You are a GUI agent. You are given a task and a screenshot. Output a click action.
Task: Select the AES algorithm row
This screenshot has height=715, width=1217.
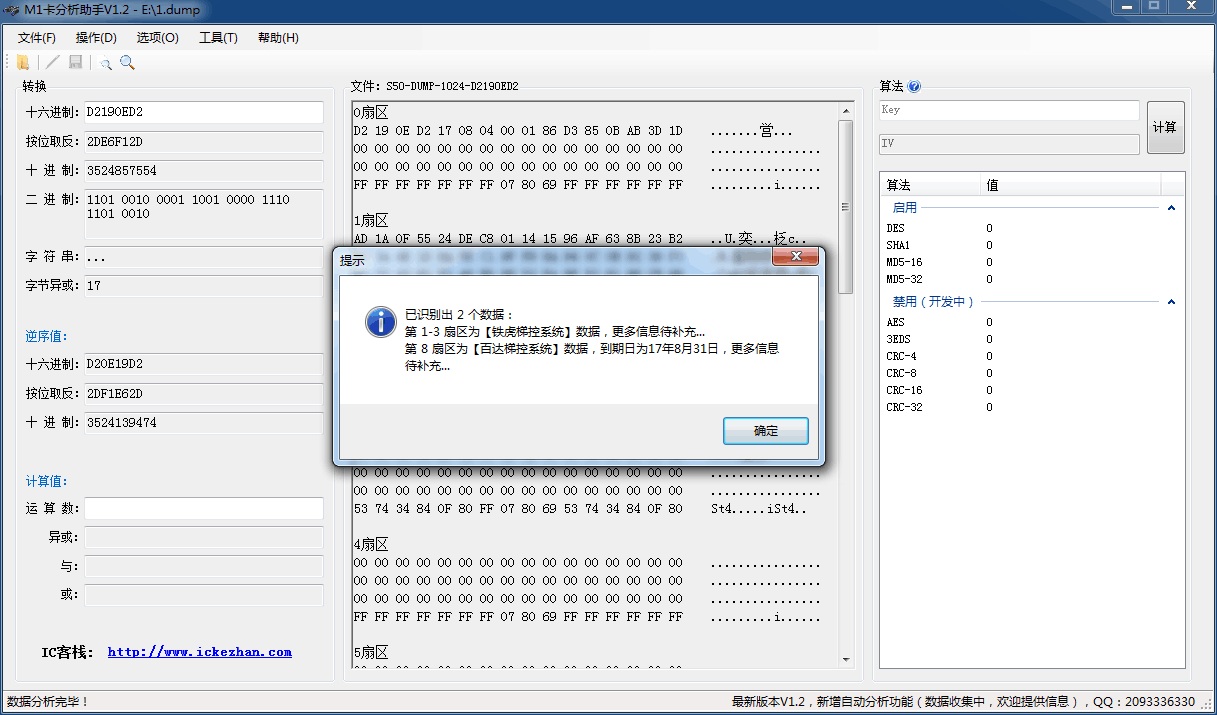coord(1032,322)
